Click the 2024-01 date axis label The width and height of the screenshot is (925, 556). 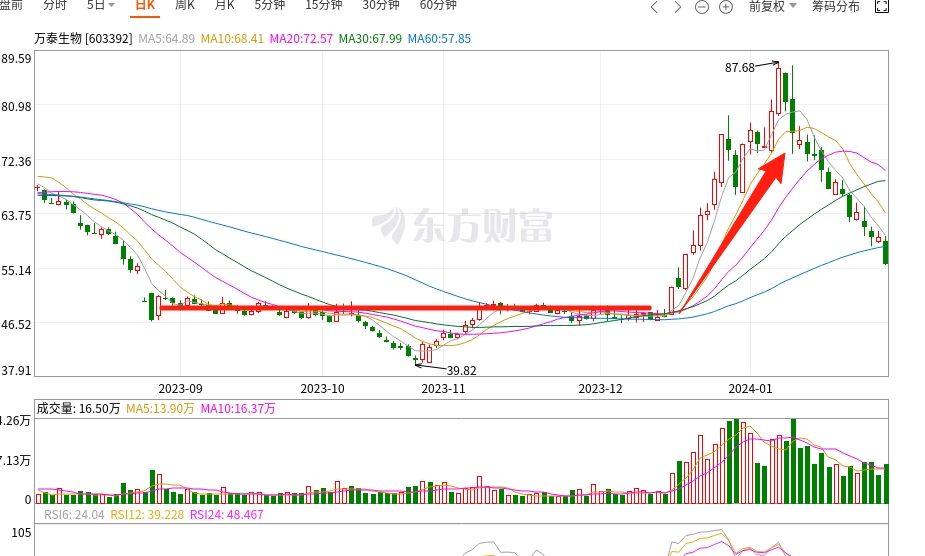(x=750, y=388)
